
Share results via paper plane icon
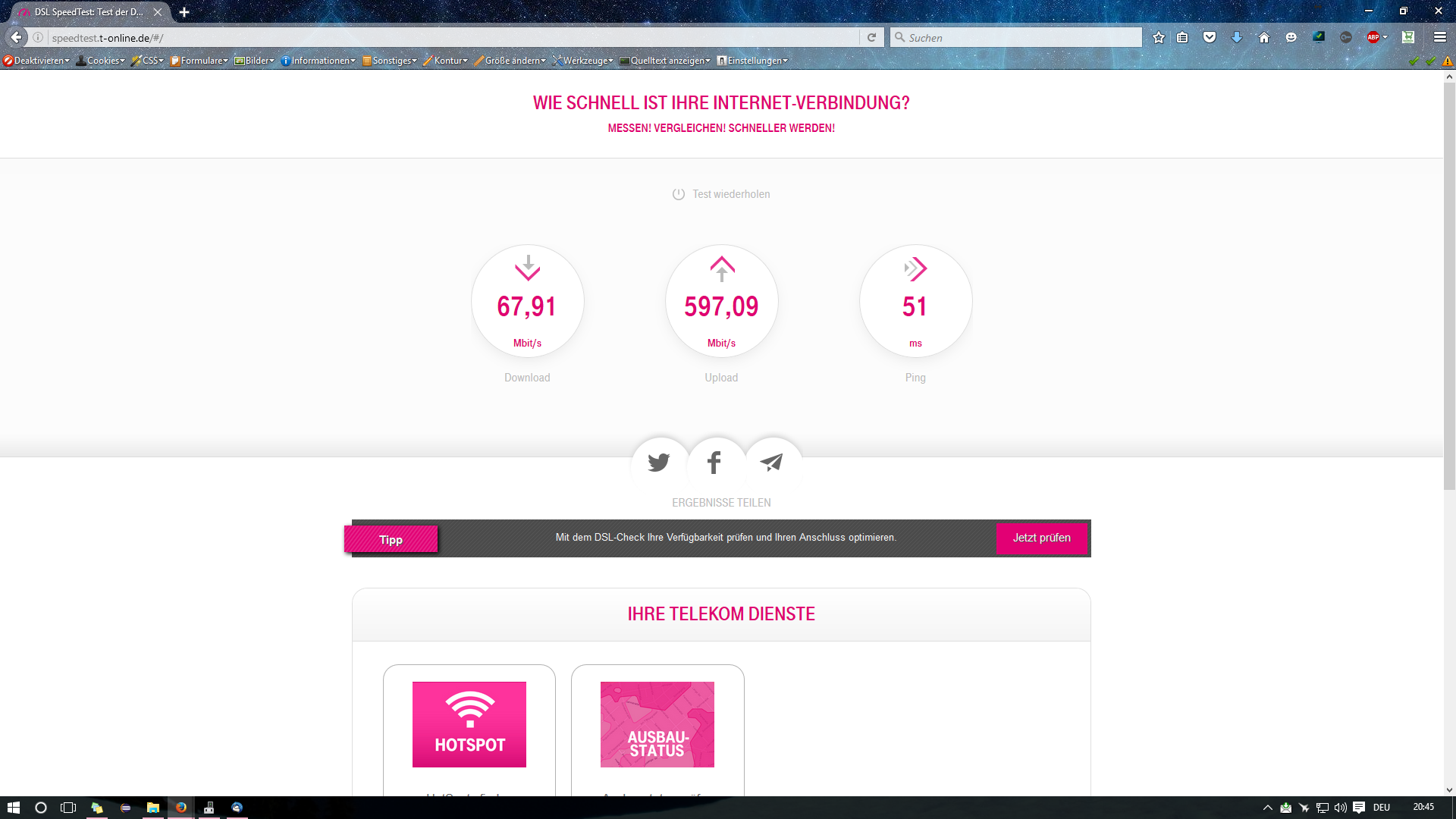pos(771,463)
